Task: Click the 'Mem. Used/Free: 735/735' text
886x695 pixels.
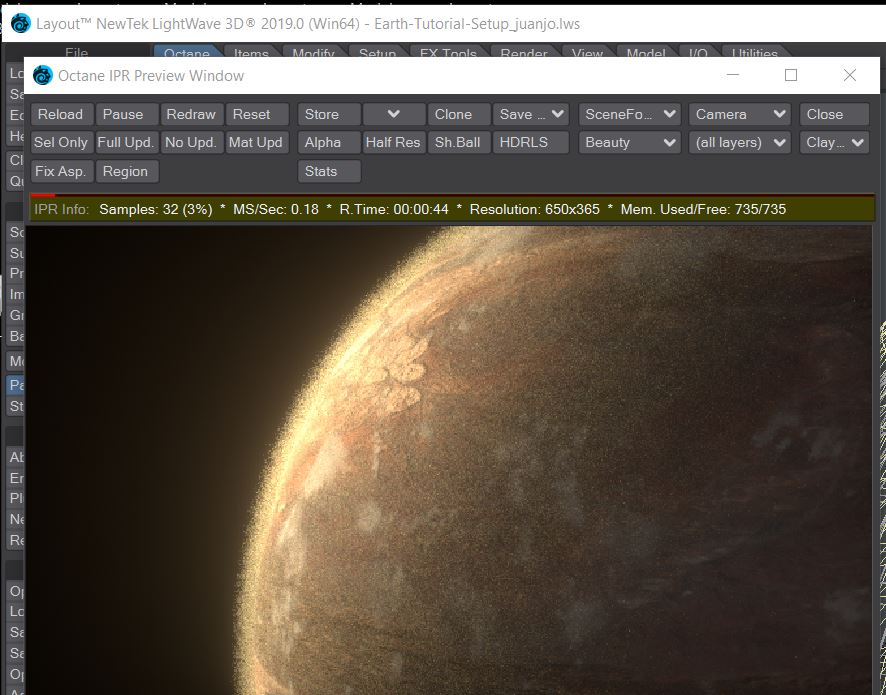Action: [703, 209]
